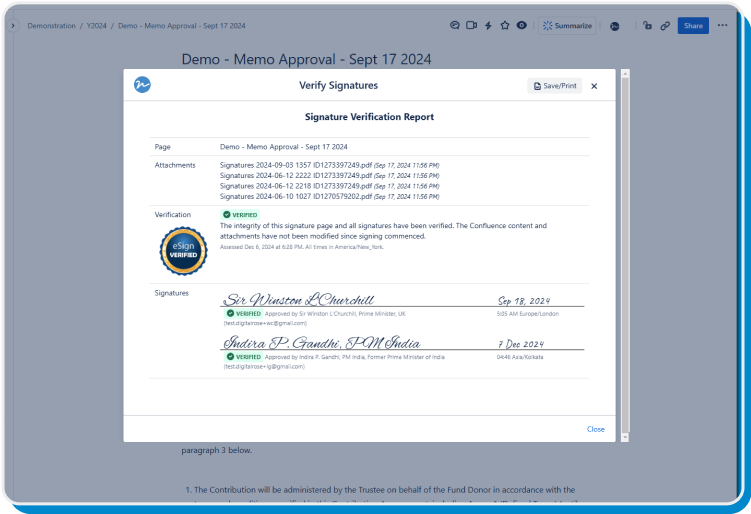Screen dimensions: 751x514
Task: Open the more actions ellipsis menu
Action: point(722,25)
